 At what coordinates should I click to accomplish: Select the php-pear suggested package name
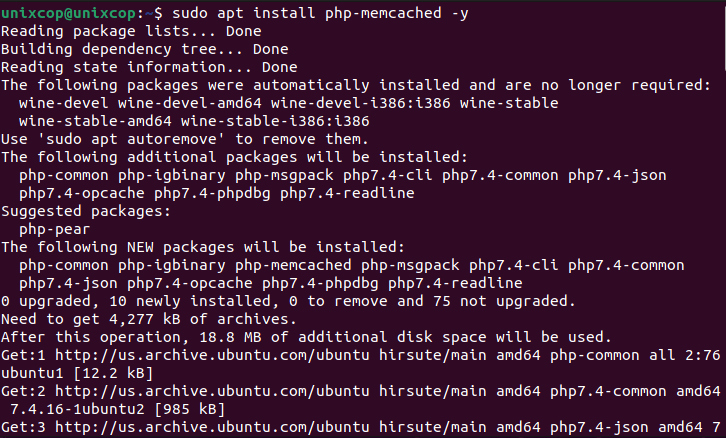pyautogui.click(x=55, y=230)
